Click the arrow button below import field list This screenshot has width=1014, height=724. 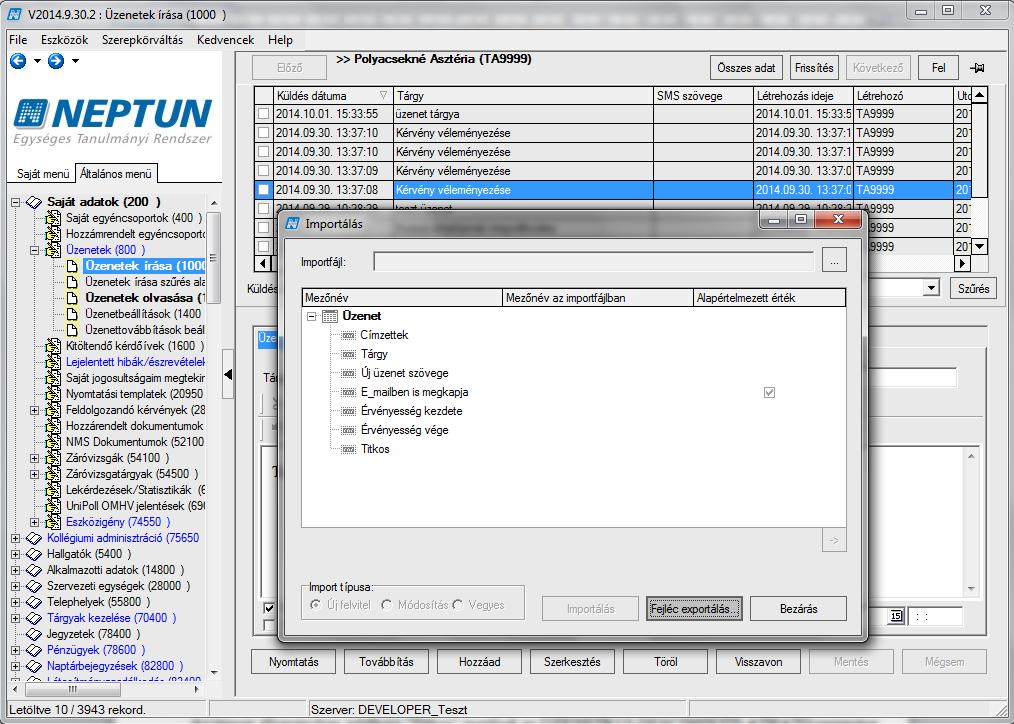click(x=834, y=540)
